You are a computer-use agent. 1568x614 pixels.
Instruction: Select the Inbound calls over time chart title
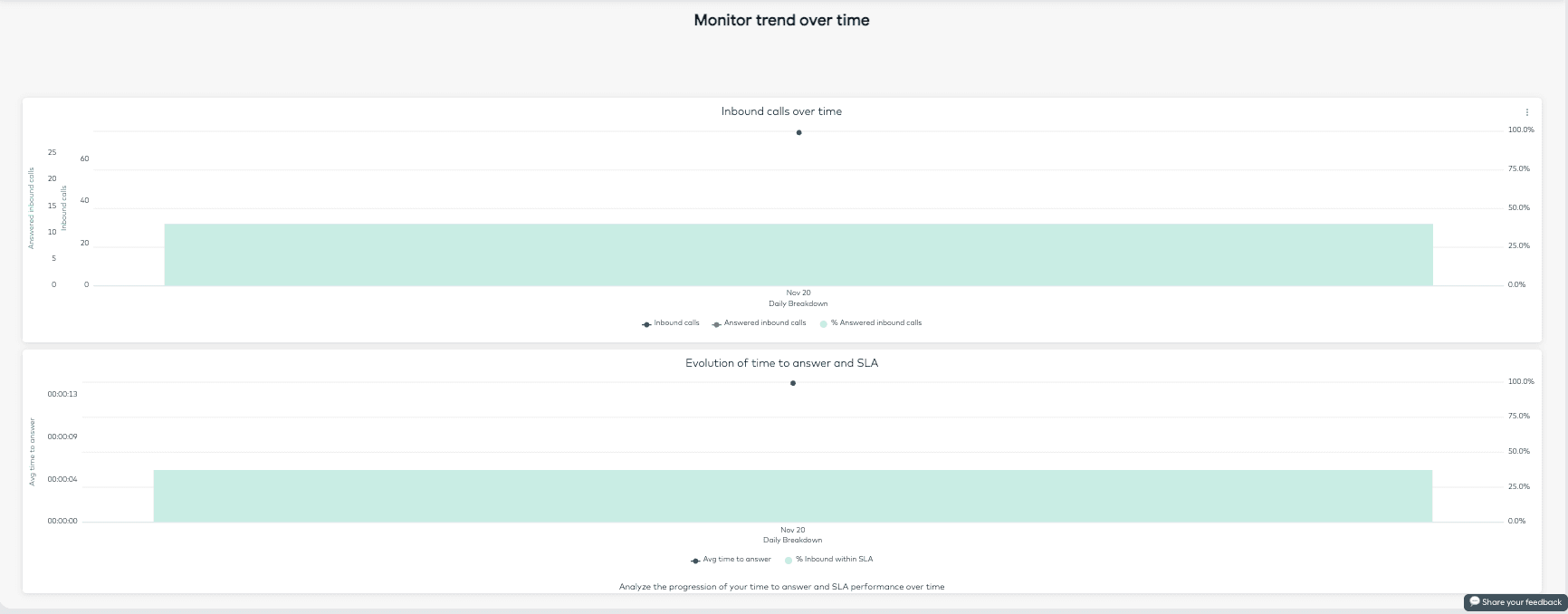[x=781, y=110]
